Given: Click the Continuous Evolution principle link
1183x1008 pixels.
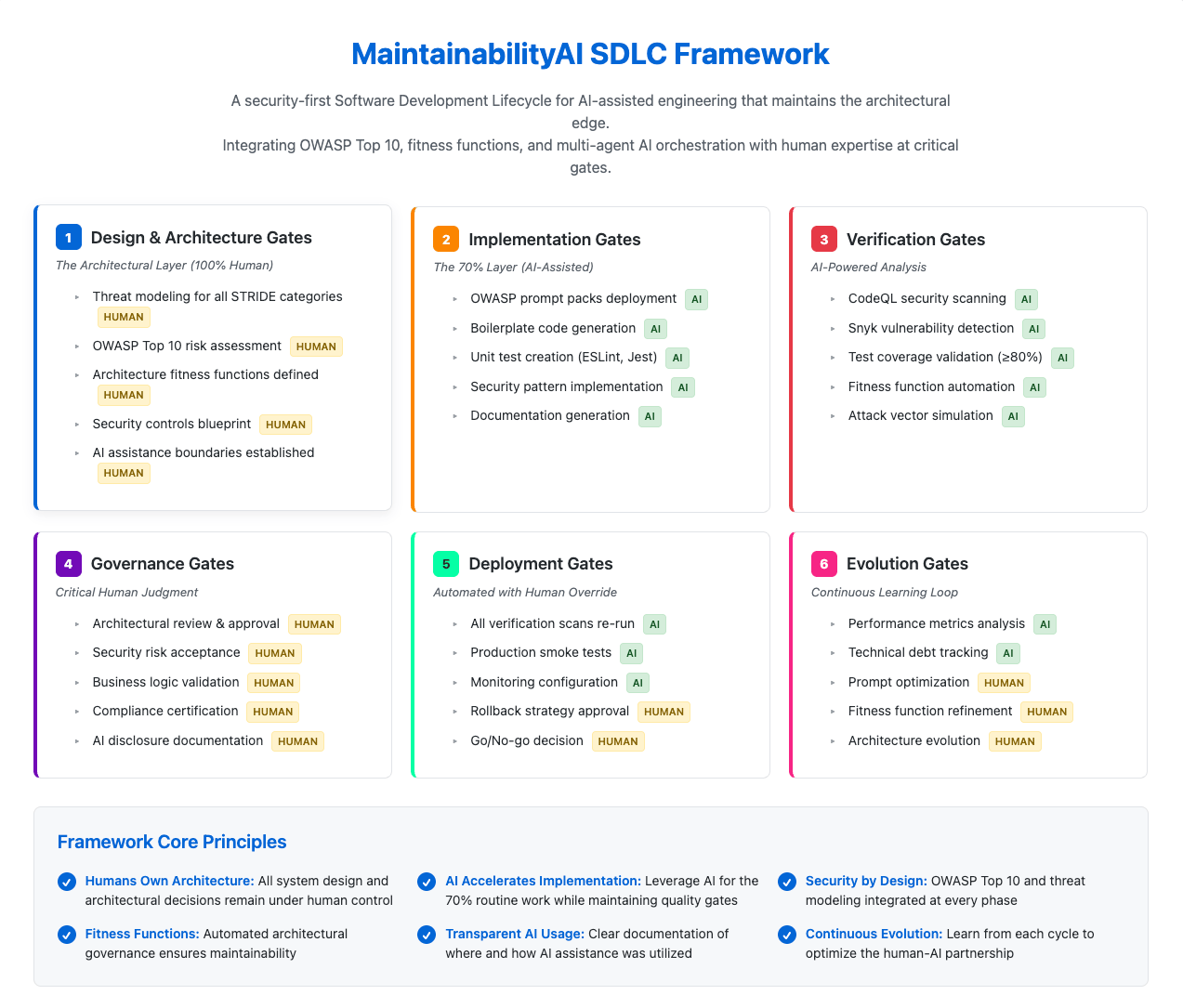Looking at the screenshot, I should click(874, 934).
